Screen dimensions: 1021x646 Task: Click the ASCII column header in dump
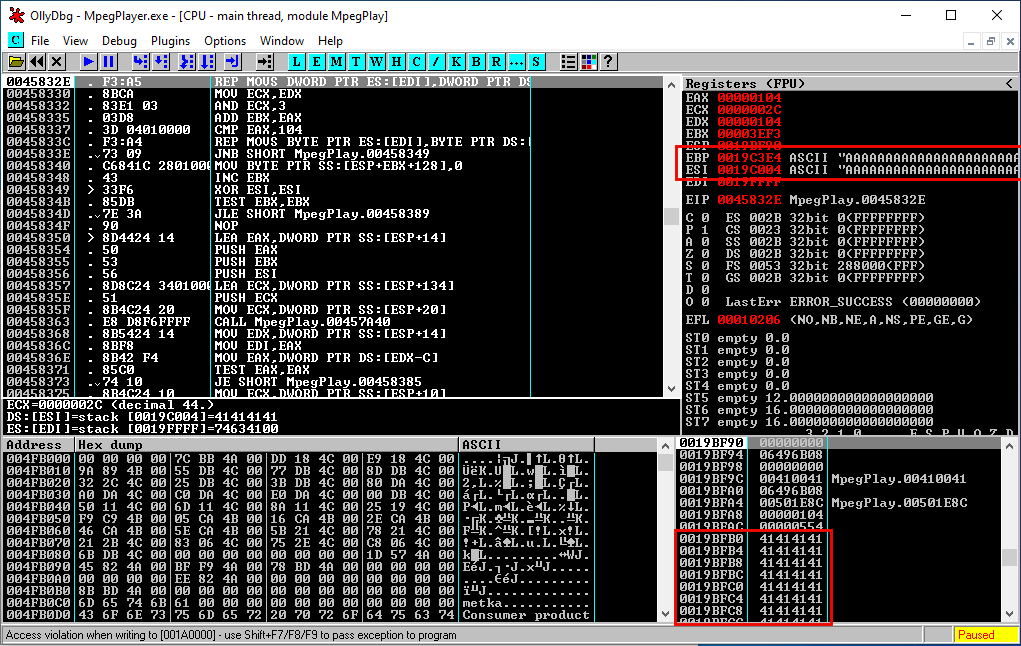526,445
